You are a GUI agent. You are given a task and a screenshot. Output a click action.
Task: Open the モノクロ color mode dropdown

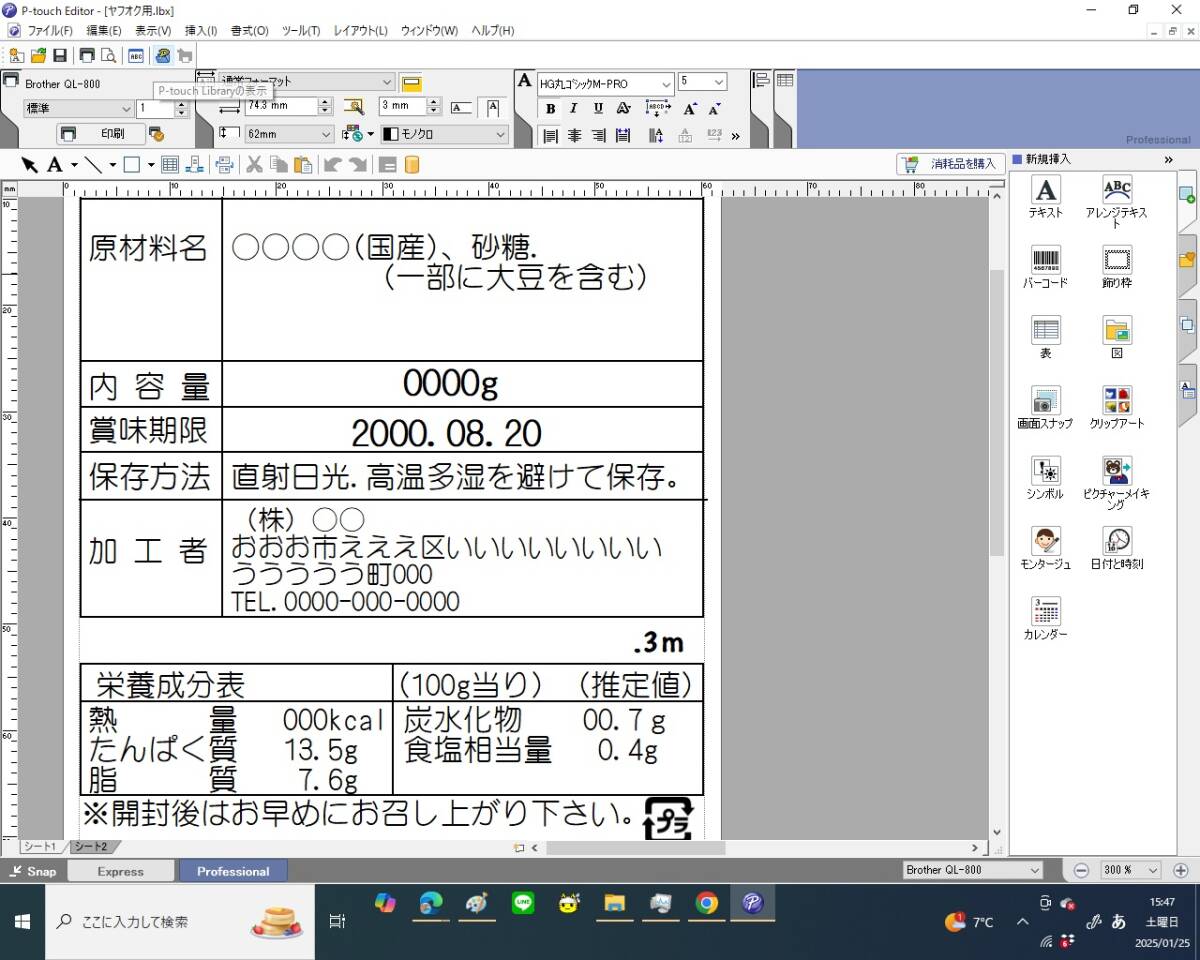point(500,134)
